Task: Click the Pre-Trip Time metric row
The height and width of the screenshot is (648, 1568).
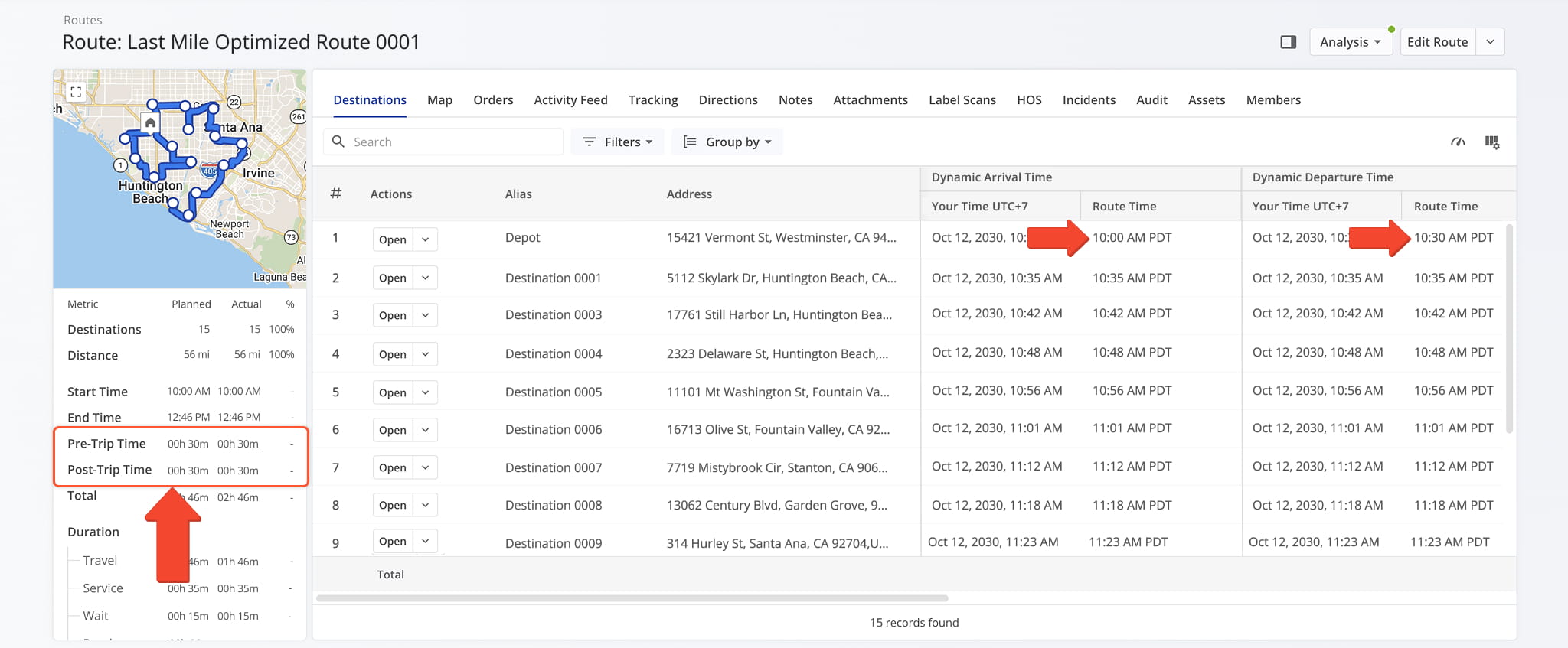Action: coord(181,444)
